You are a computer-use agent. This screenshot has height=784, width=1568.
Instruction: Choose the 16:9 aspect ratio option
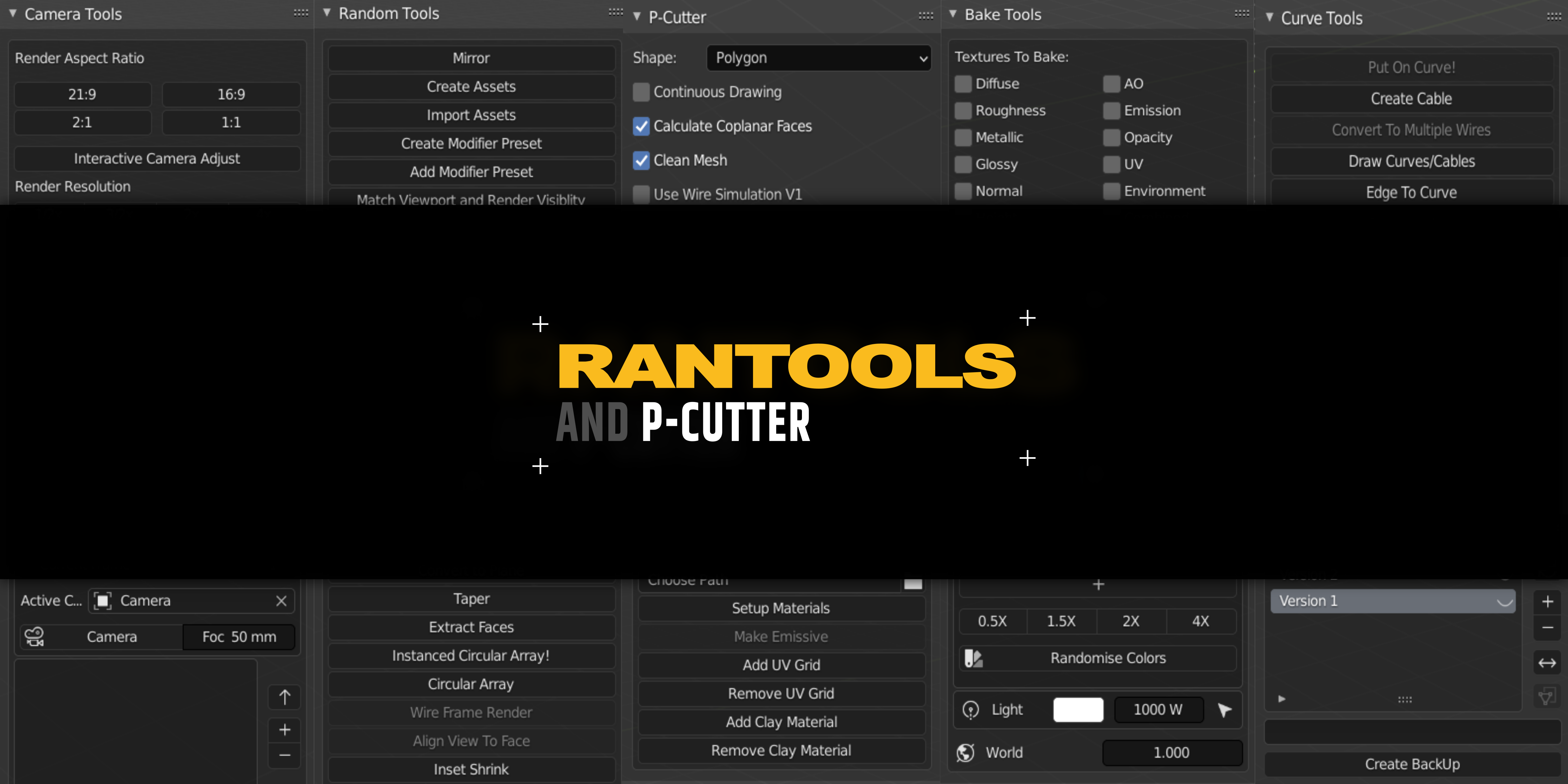pos(231,94)
